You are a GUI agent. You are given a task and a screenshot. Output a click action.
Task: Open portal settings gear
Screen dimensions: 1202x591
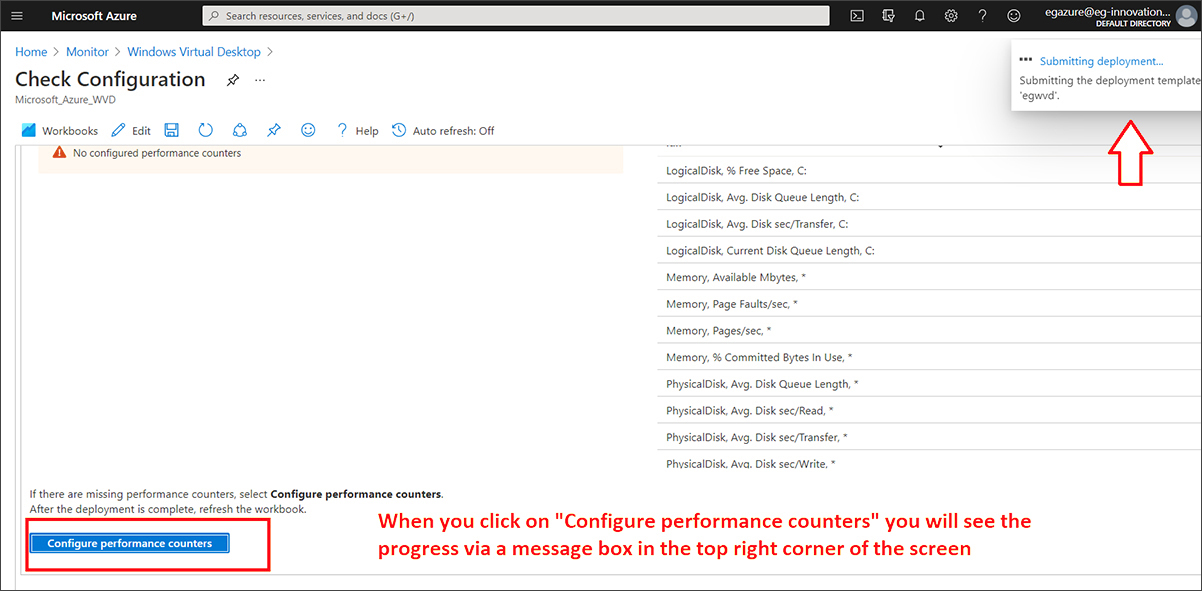[x=951, y=16]
